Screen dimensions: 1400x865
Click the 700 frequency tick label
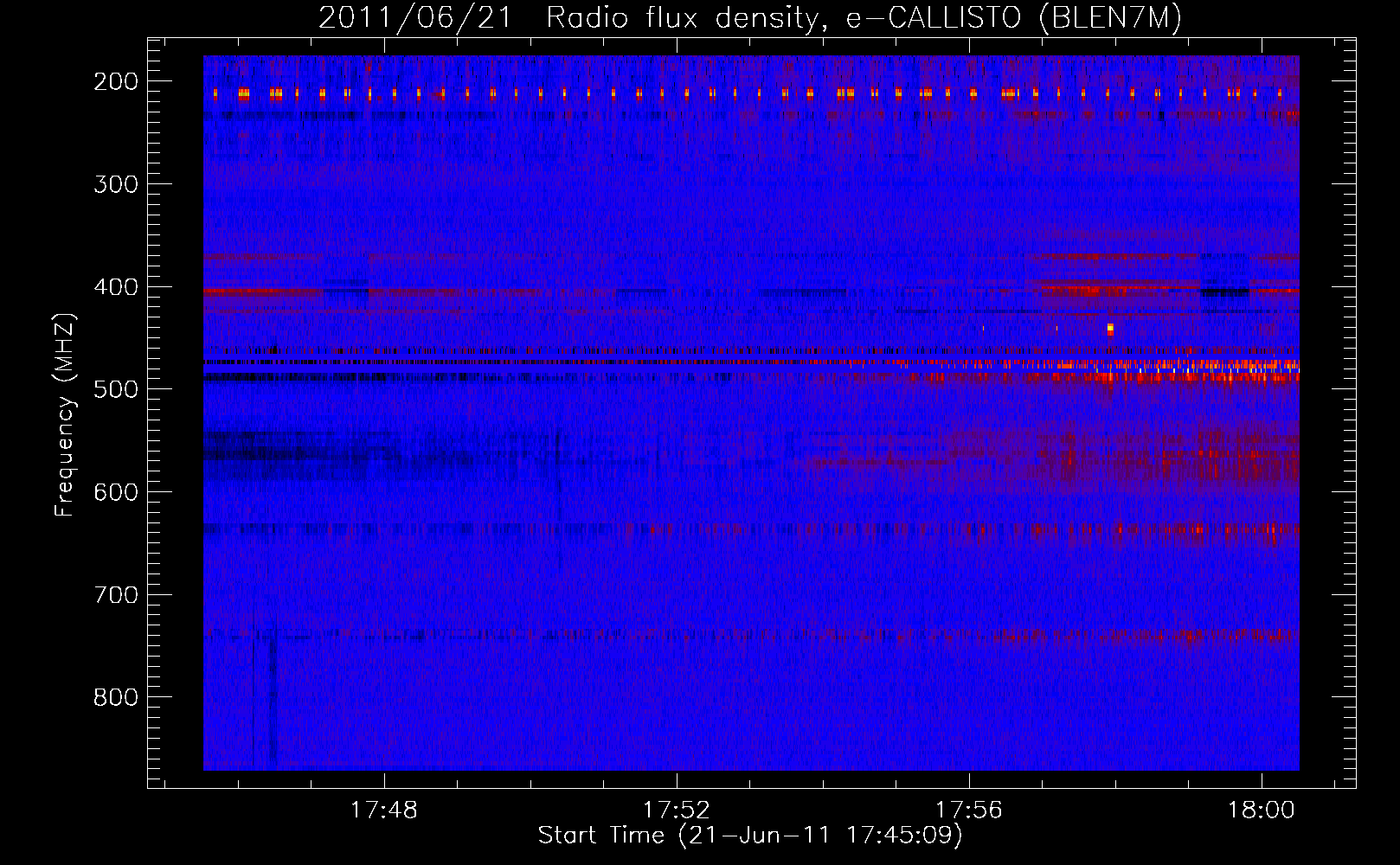[115, 595]
